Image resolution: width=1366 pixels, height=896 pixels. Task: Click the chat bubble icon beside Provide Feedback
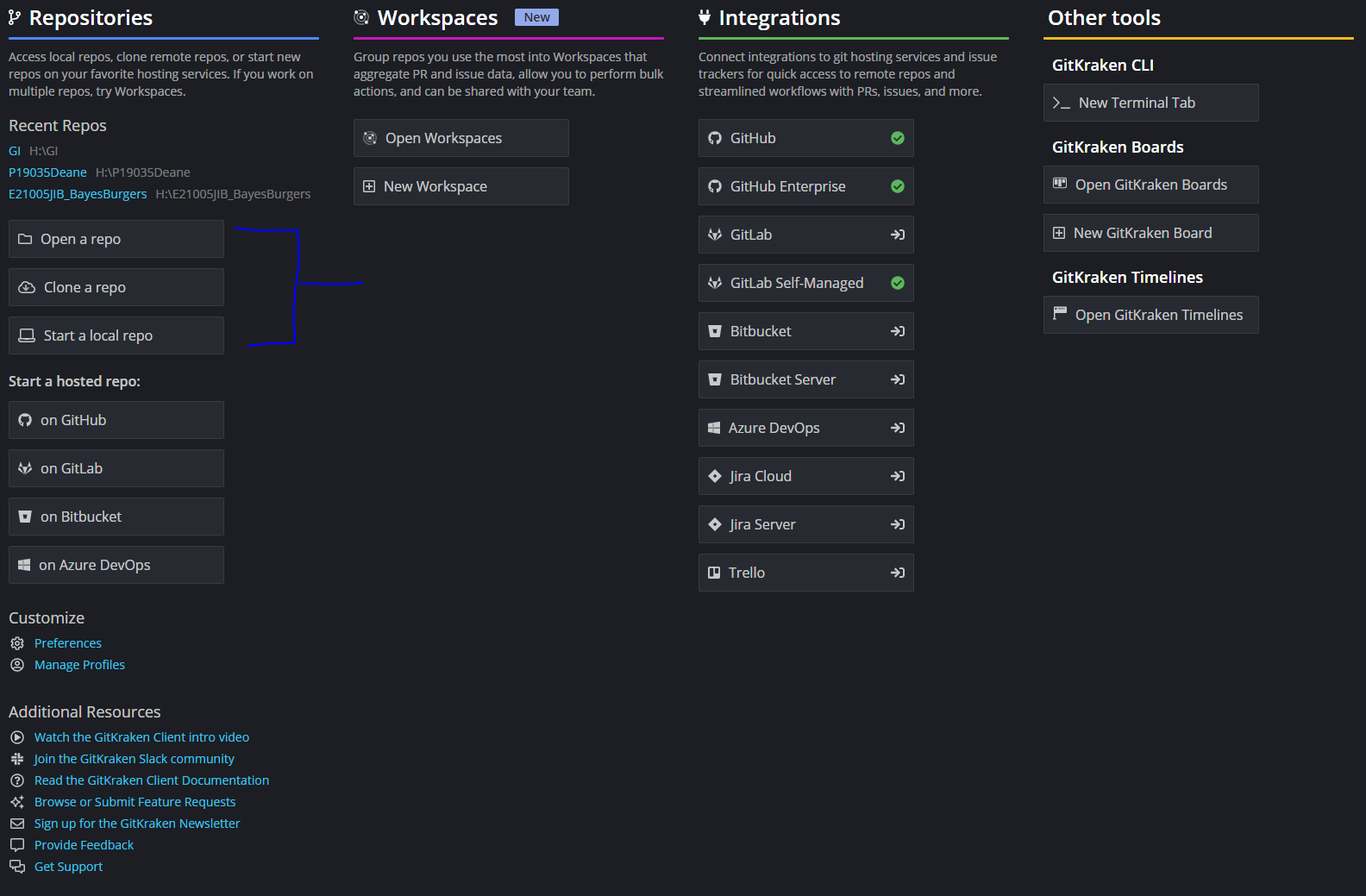[17, 845]
